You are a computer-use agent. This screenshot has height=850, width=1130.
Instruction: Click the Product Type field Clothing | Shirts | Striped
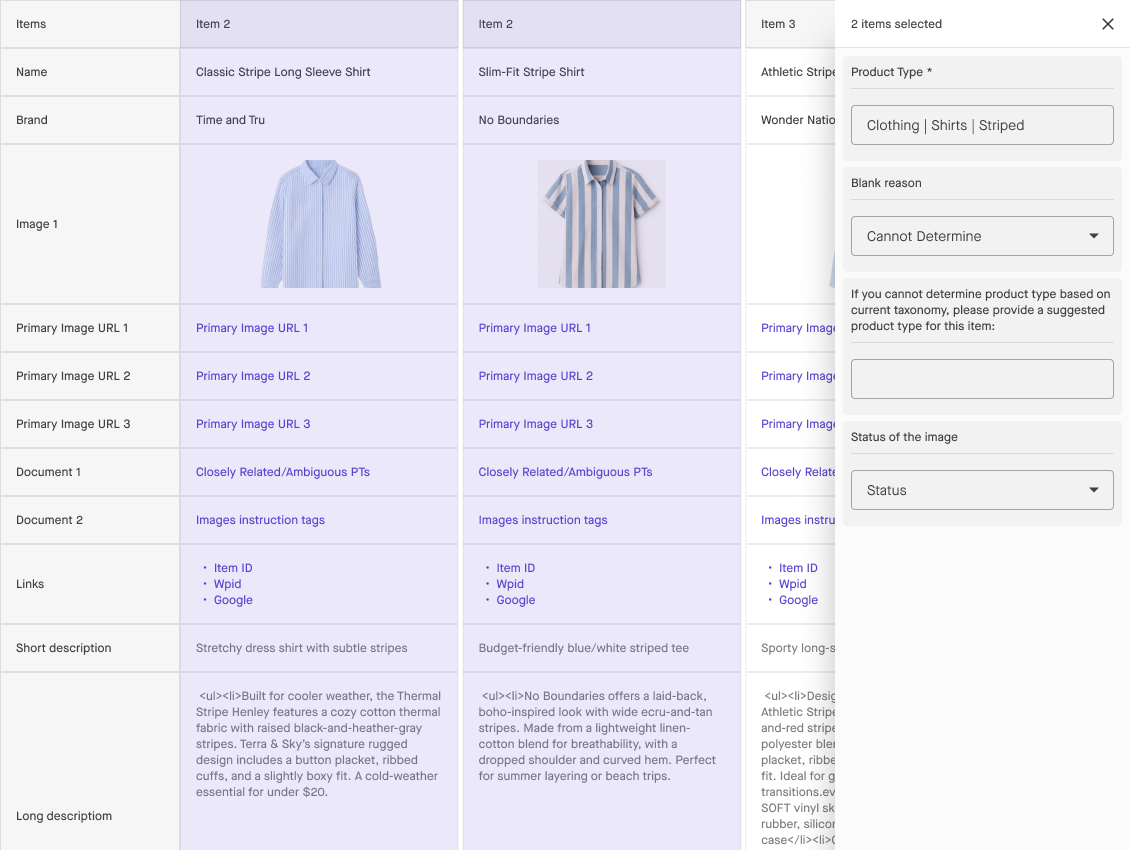tap(982, 125)
